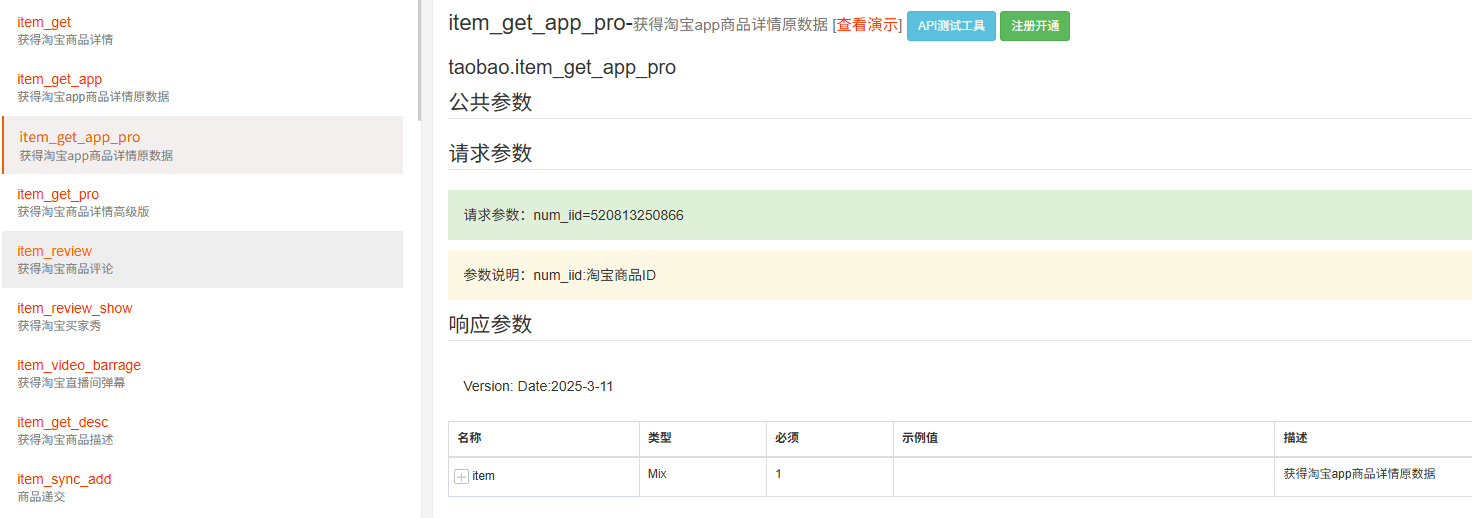Click the Version Date:2025-3-11 text
This screenshot has height=518, width=1472.
point(538,386)
